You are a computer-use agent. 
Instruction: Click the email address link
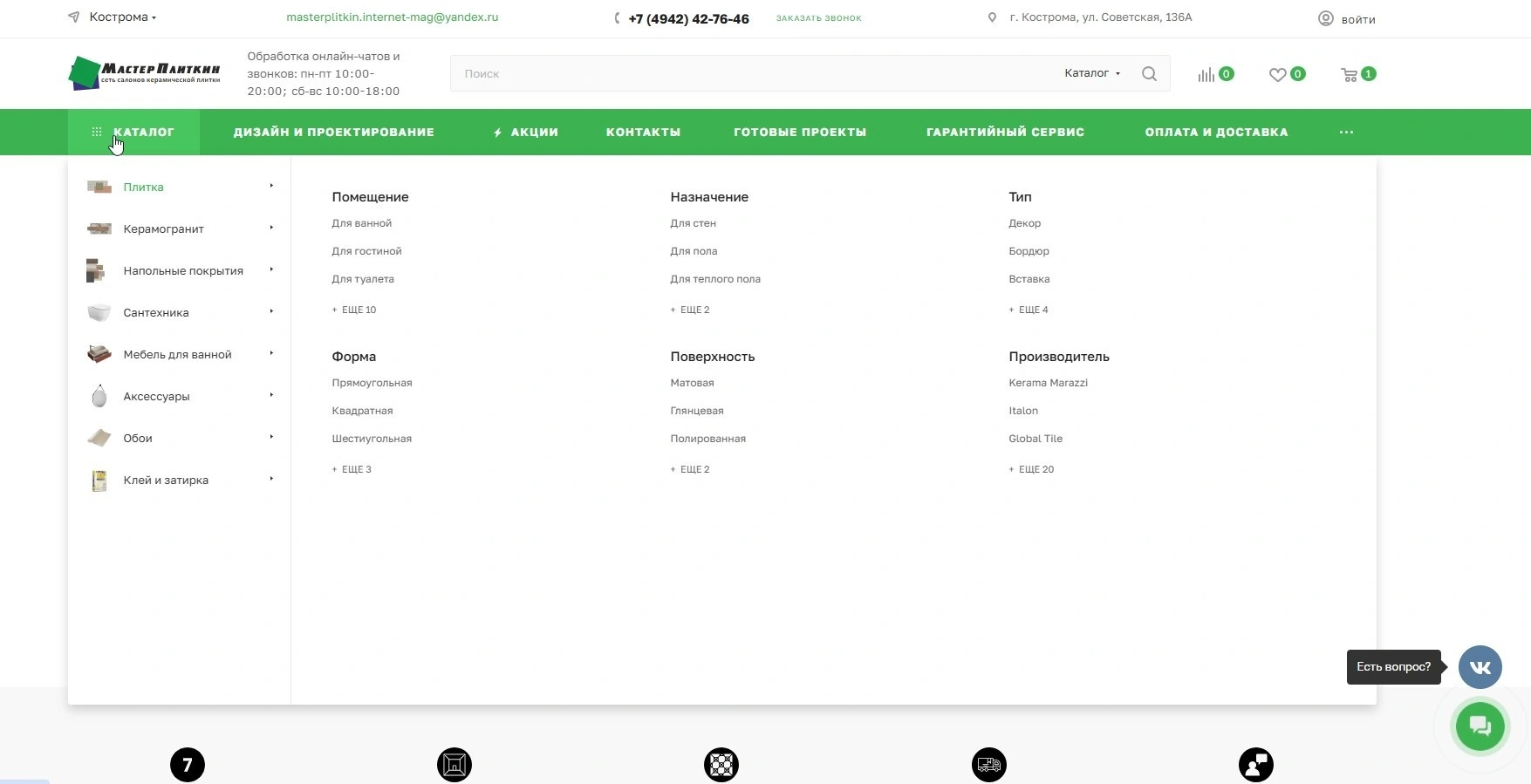click(x=392, y=17)
